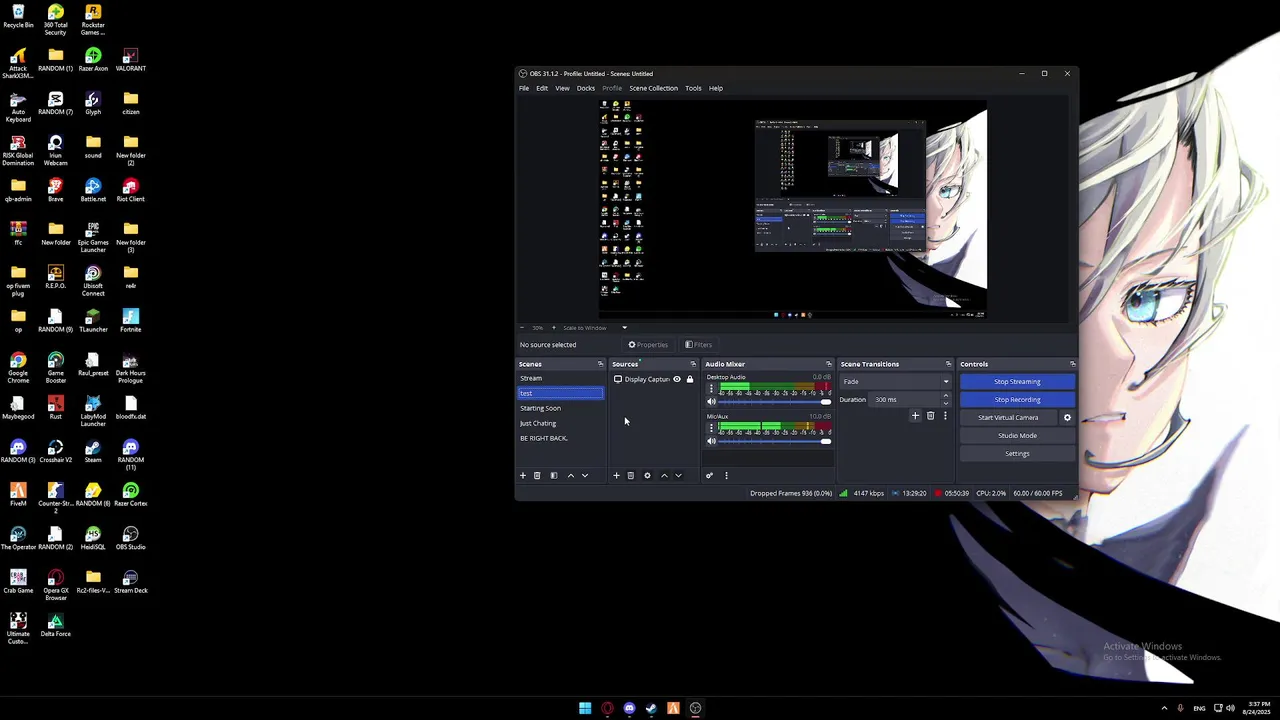Open Desktop Audio three-dot options
This screenshot has width=1280, height=720.
click(711, 388)
